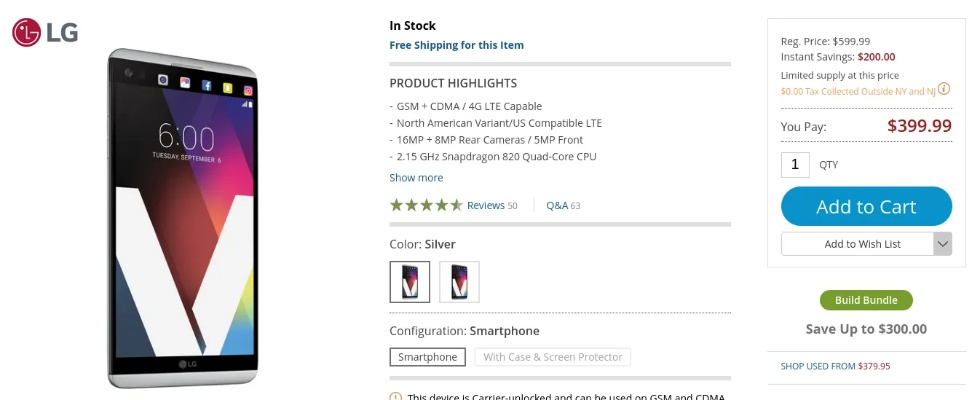This screenshot has width=980, height=400.
Task: Open the Reviews 50 link
Action: coord(492,205)
